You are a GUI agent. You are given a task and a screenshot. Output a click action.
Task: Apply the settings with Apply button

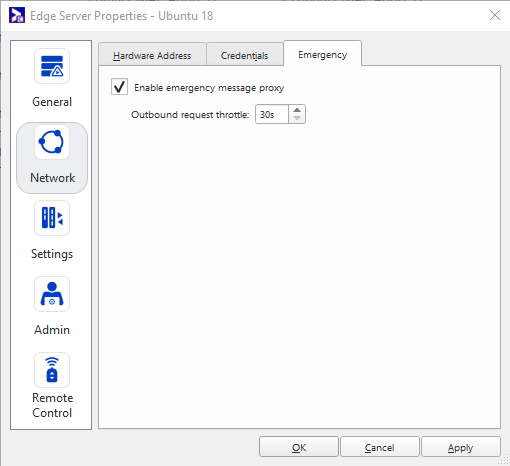tap(461, 447)
